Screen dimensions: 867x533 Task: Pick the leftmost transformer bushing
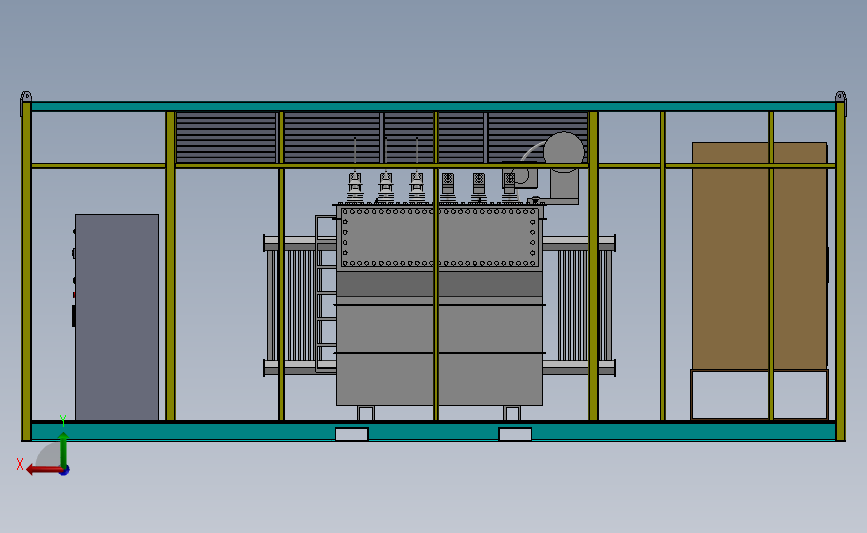click(355, 187)
